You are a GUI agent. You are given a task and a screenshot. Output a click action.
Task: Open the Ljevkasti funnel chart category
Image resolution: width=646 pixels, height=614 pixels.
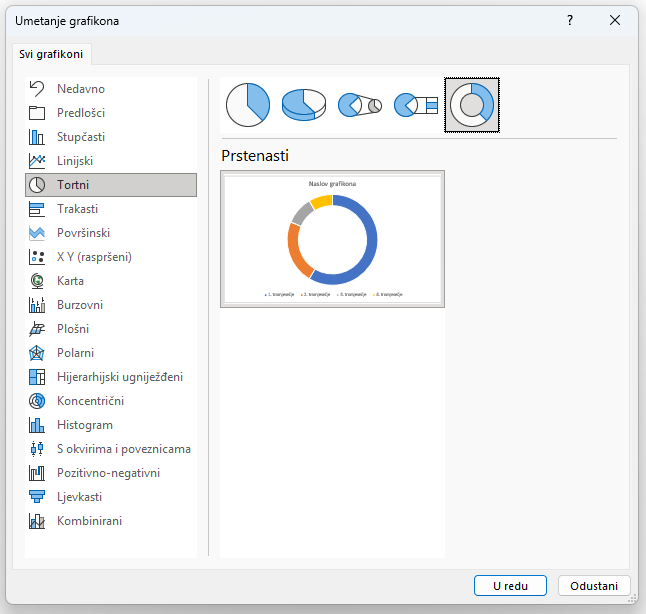point(79,497)
